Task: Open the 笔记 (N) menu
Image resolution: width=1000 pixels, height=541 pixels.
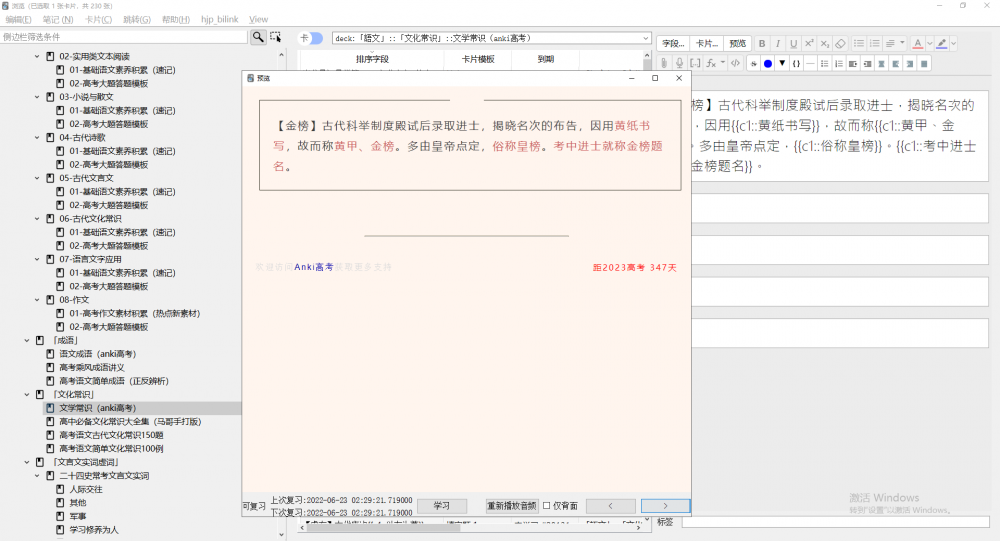Action: click(x=57, y=20)
